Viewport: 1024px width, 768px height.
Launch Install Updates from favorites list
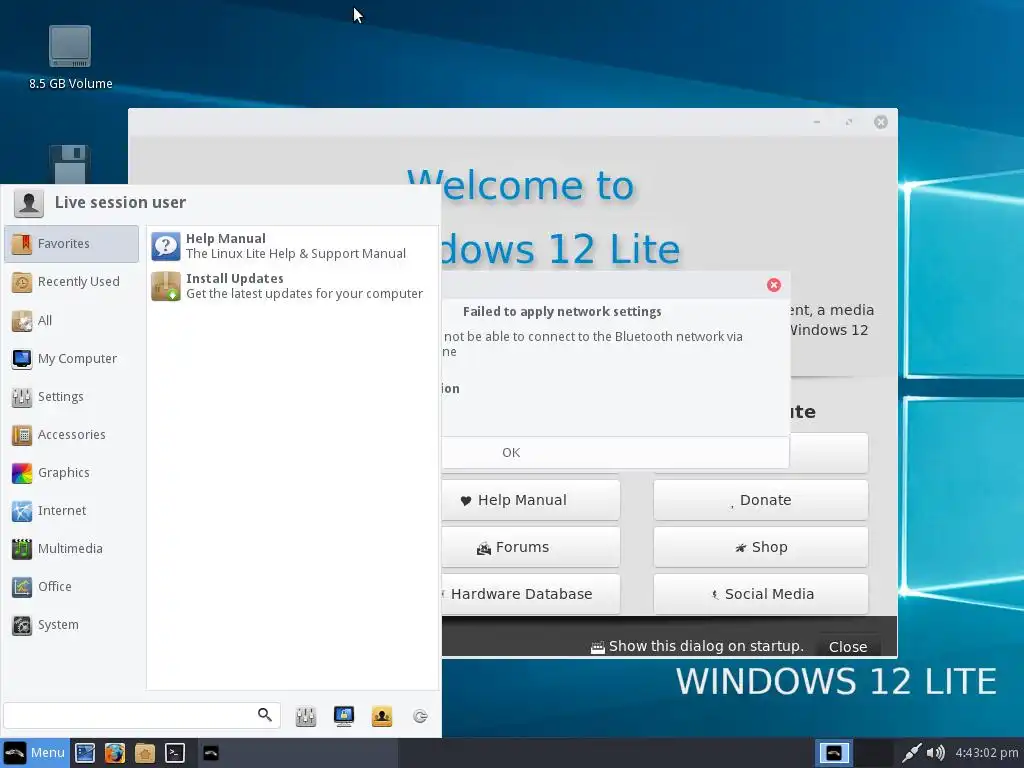292,286
